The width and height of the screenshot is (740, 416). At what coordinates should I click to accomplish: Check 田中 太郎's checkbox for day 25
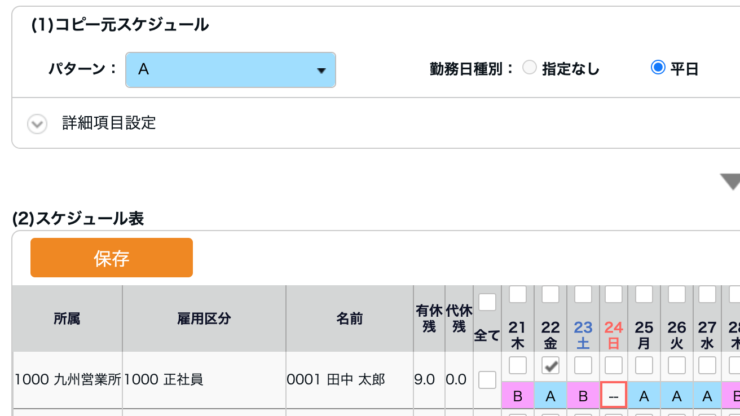coord(644,365)
